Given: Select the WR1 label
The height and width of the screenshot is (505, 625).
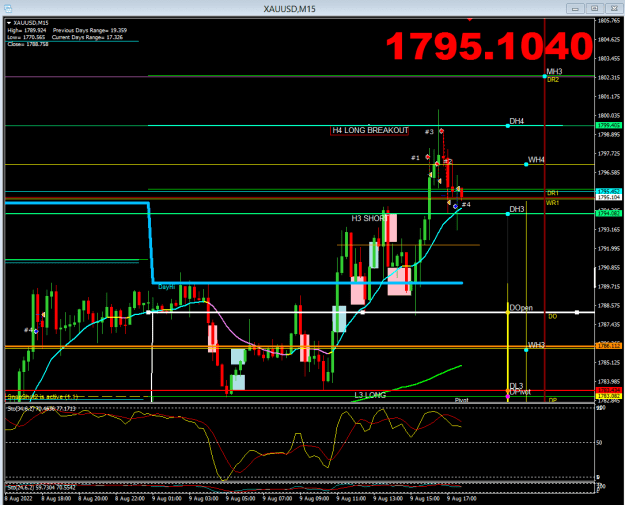Looking at the screenshot, I should [x=552, y=203].
